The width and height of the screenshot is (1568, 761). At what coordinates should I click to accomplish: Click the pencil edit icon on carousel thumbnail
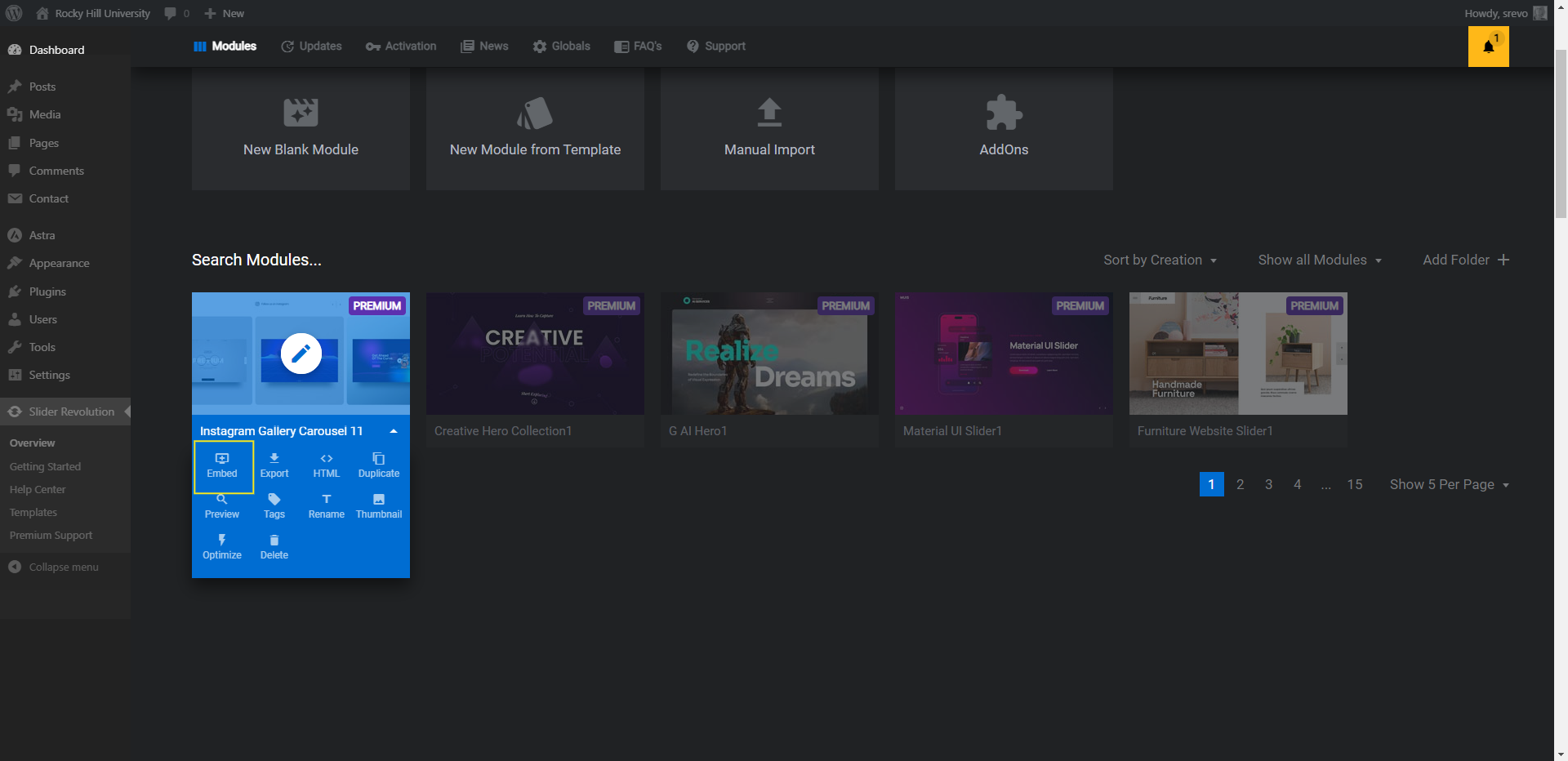coord(301,354)
